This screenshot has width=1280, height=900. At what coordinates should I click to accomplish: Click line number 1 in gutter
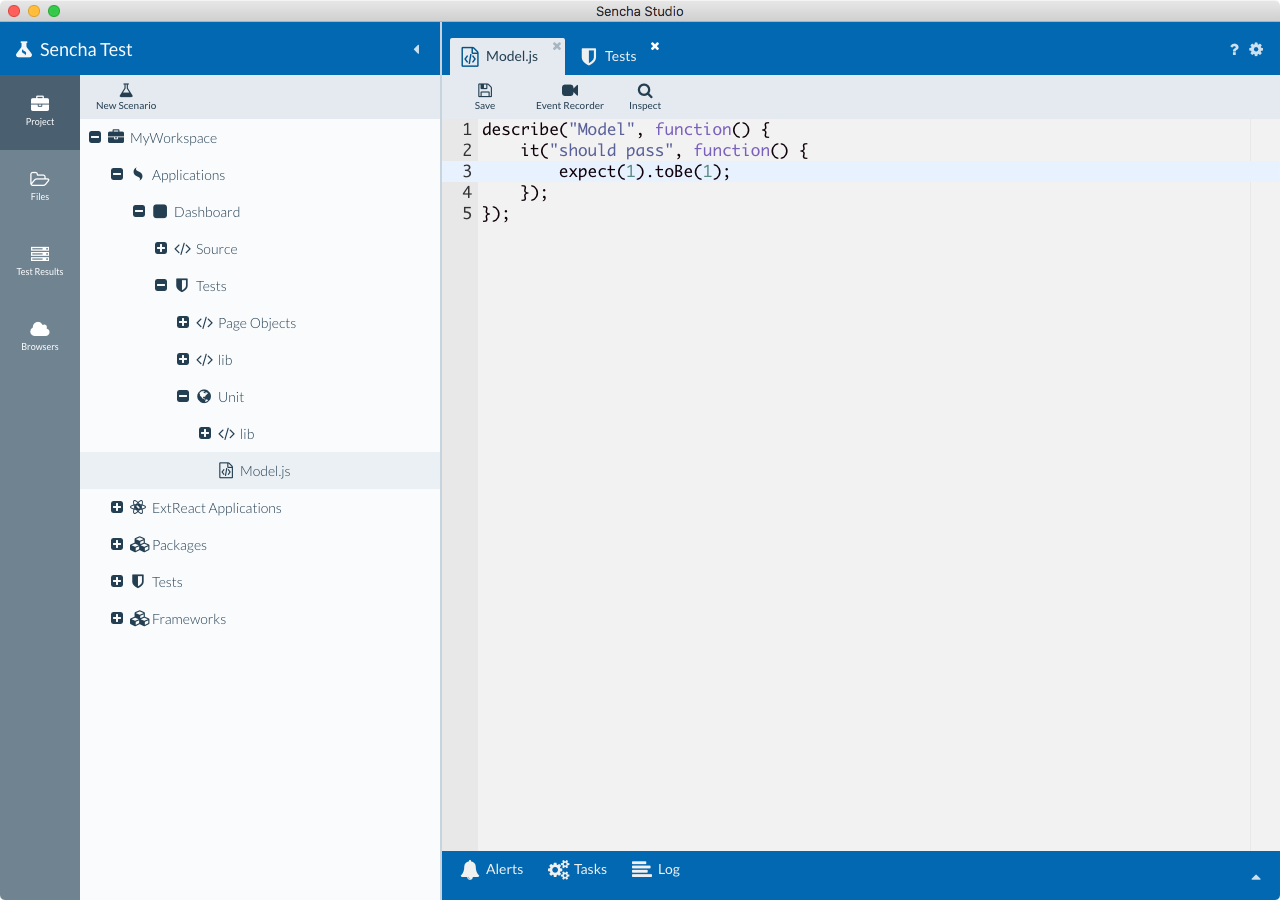(467, 129)
